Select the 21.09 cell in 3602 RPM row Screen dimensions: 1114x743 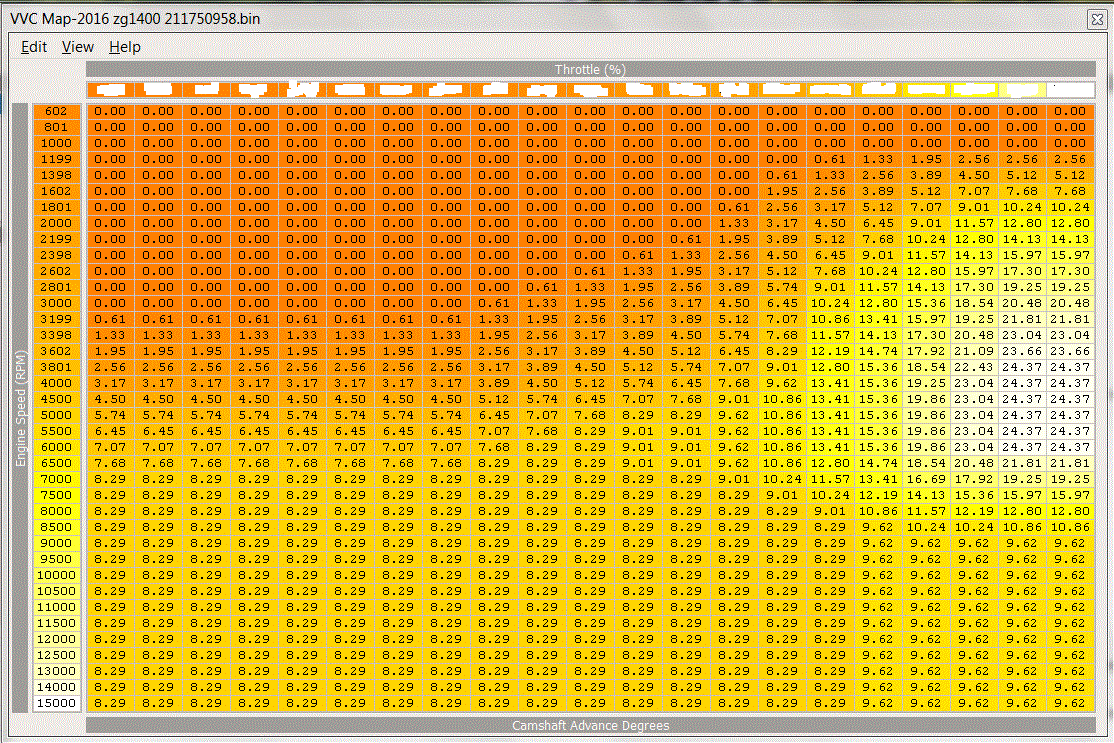click(x=974, y=351)
